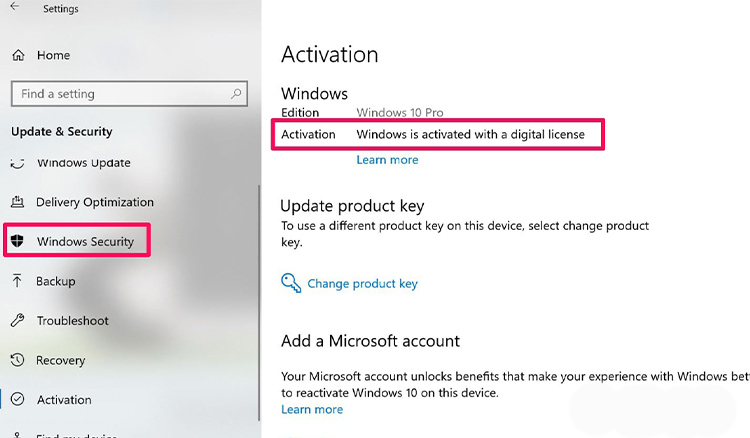Screen dimensions: 750x438
Task: Select Windows Security in the sidebar
Action: [91, 241]
